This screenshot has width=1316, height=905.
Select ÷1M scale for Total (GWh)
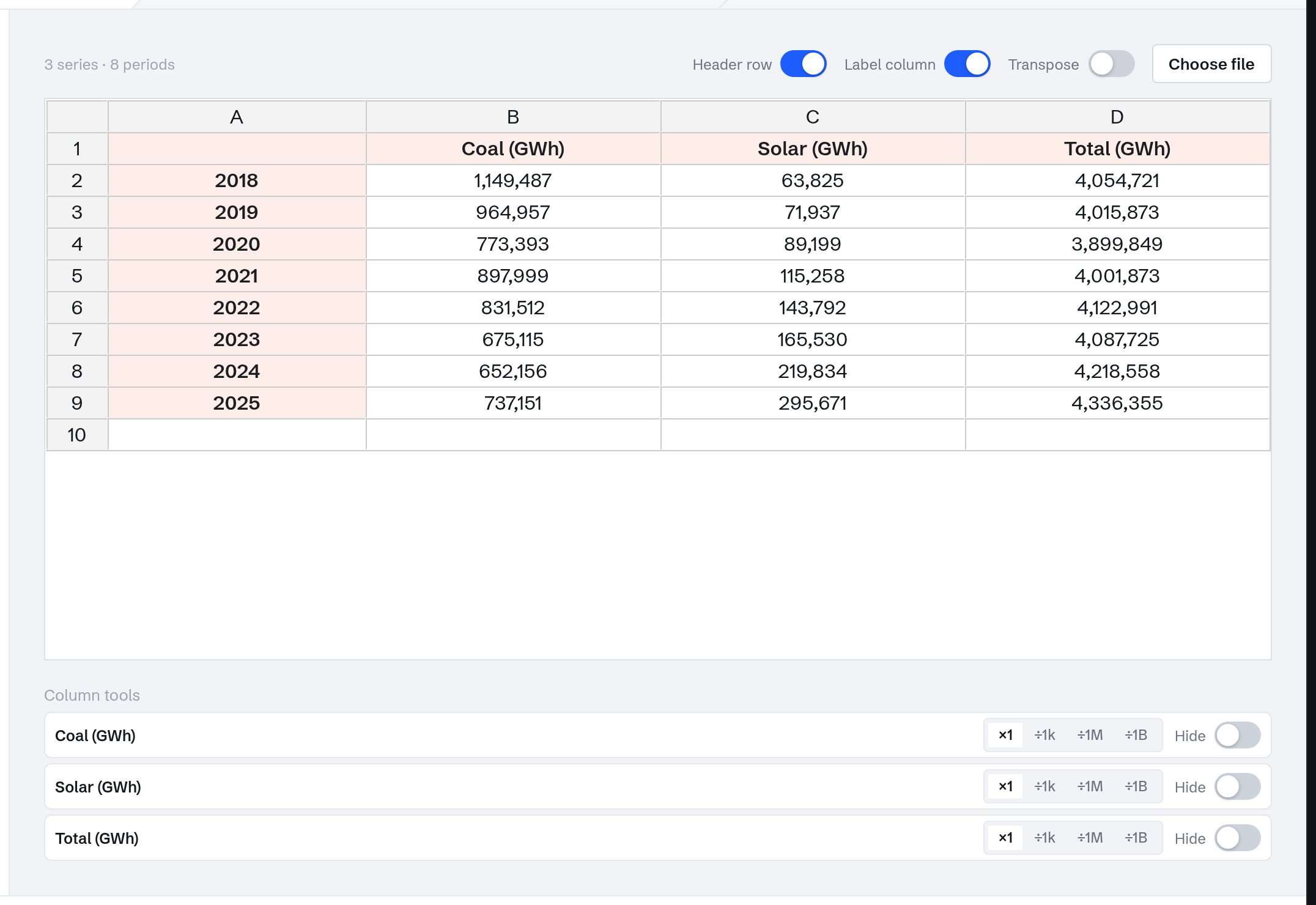1090,838
